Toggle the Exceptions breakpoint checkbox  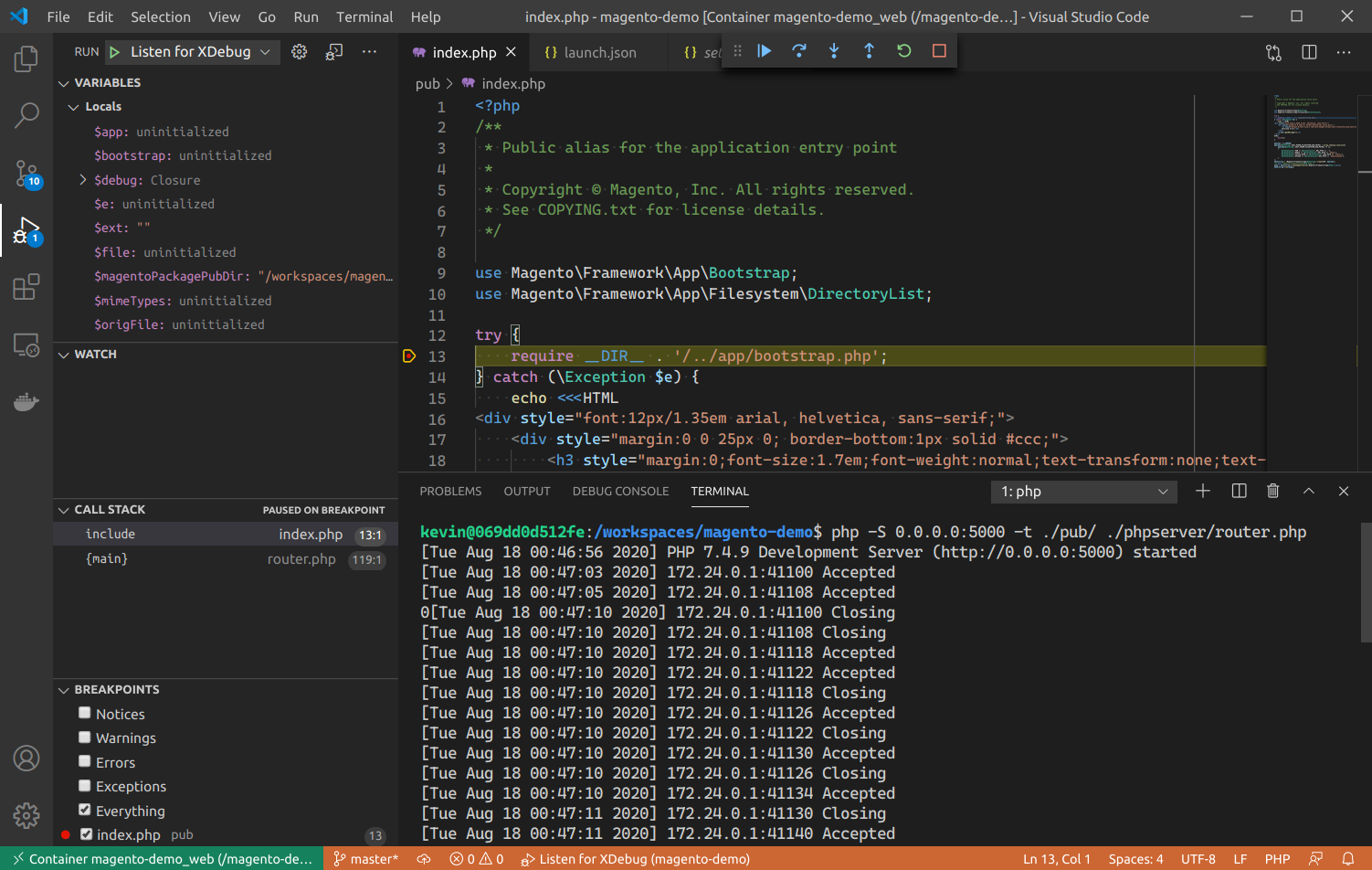tap(85, 785)
